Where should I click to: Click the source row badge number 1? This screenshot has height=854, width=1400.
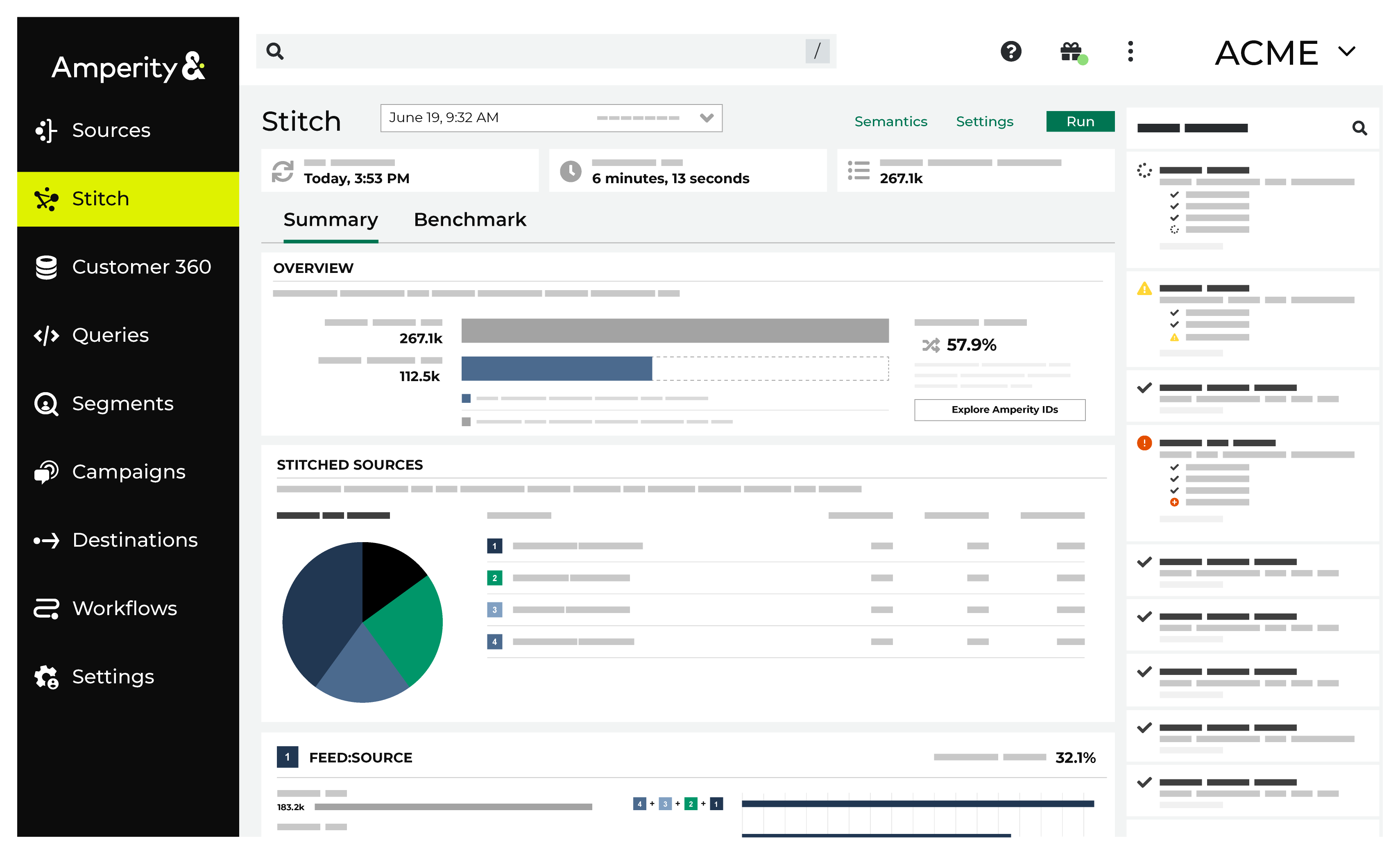[x=494, y=546]
